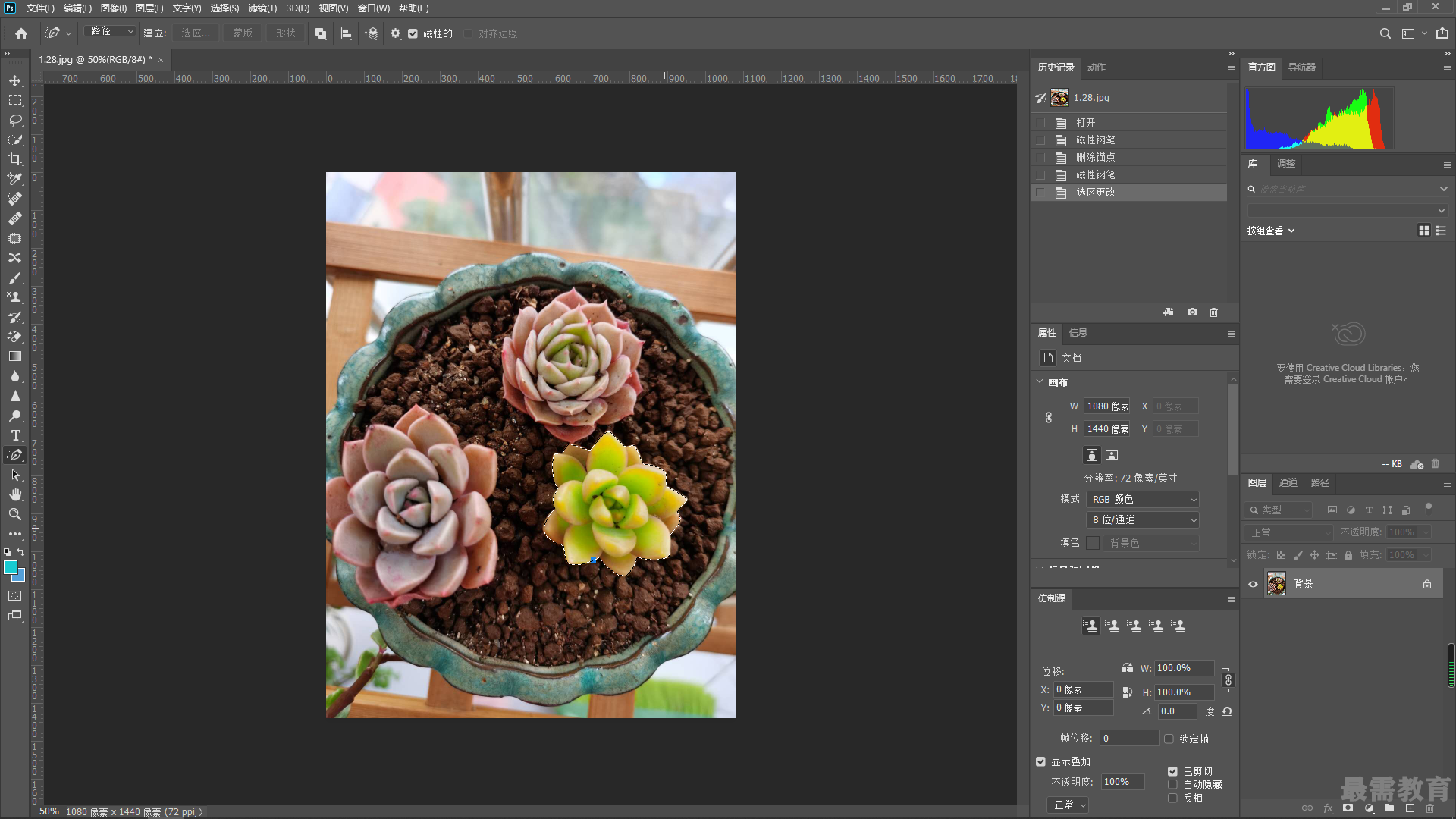Open the RGB color mode dropdown
The height and width of the screenshot is (819, 1456).
pos(1143,500)
